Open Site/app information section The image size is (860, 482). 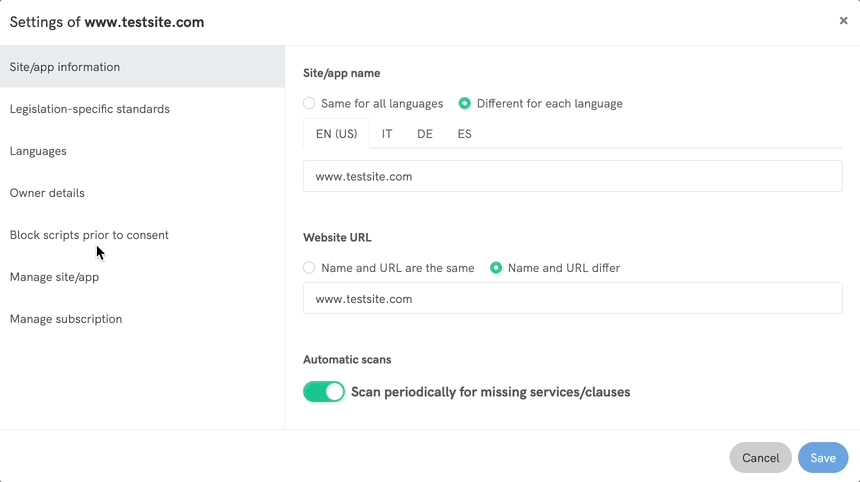[x=65, y=67]
